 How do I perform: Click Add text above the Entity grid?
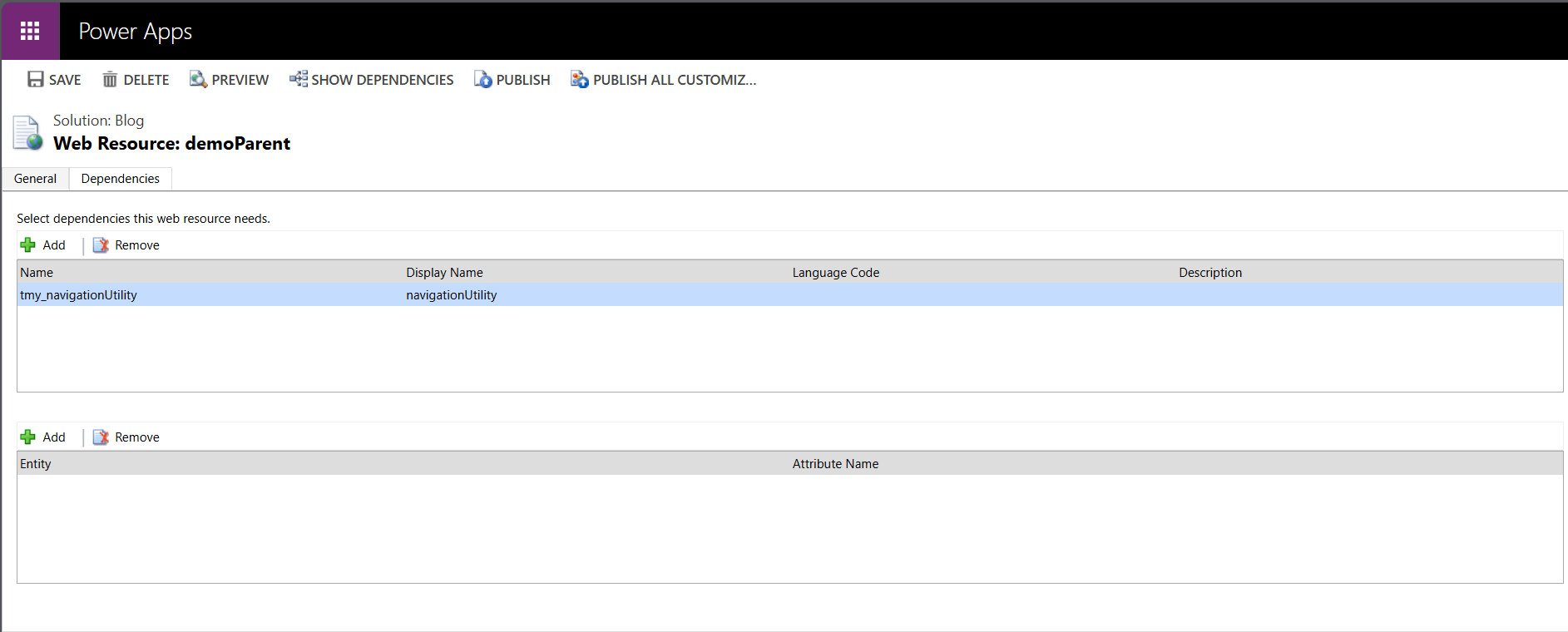point(54,437)
